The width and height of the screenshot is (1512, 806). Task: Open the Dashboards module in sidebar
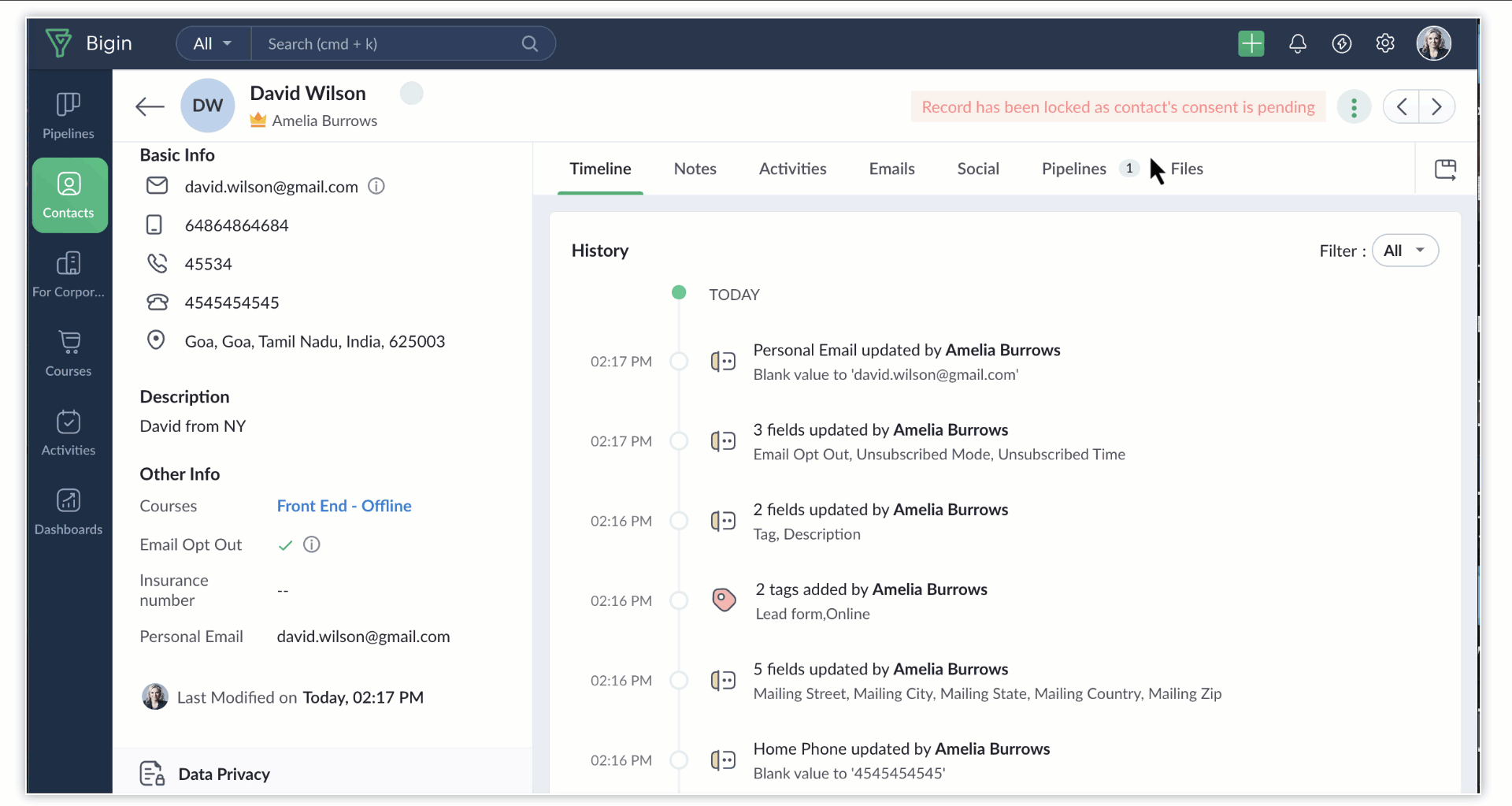pos(69,512)
